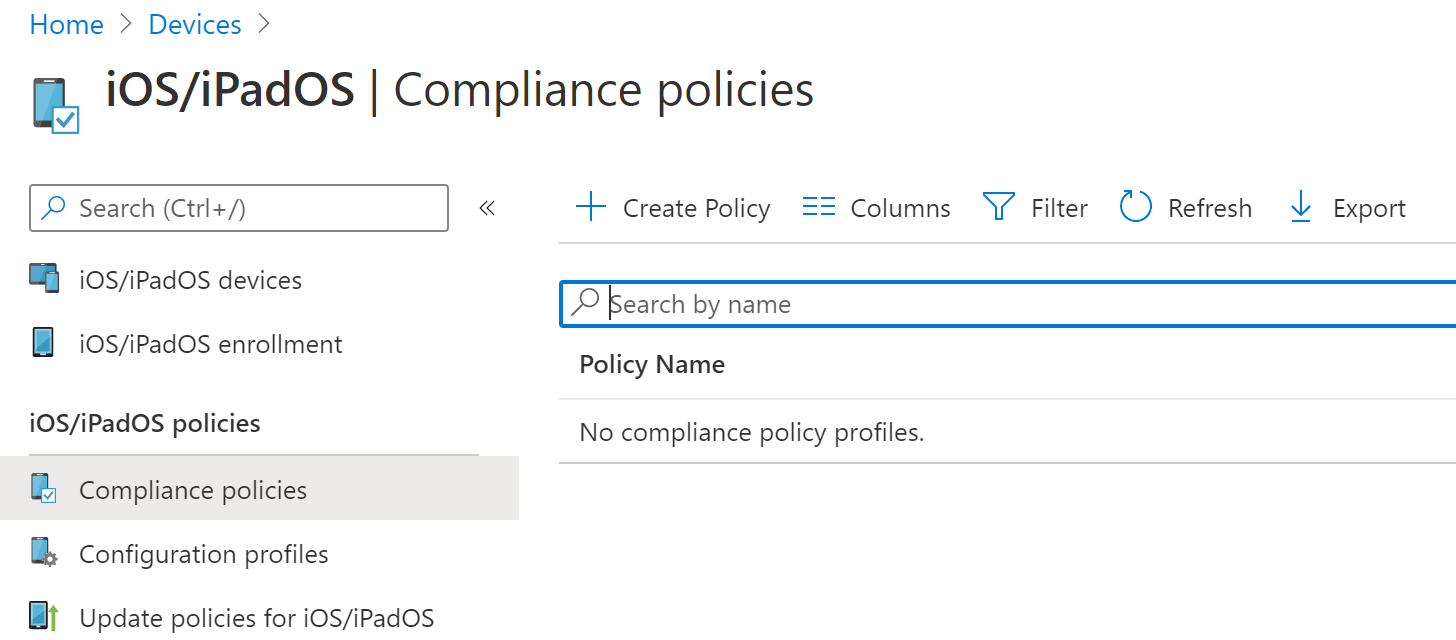Viewport: 1456px width, 640px height.
Task: Sort by the Policy Name column header
Action: pos(652,364)
